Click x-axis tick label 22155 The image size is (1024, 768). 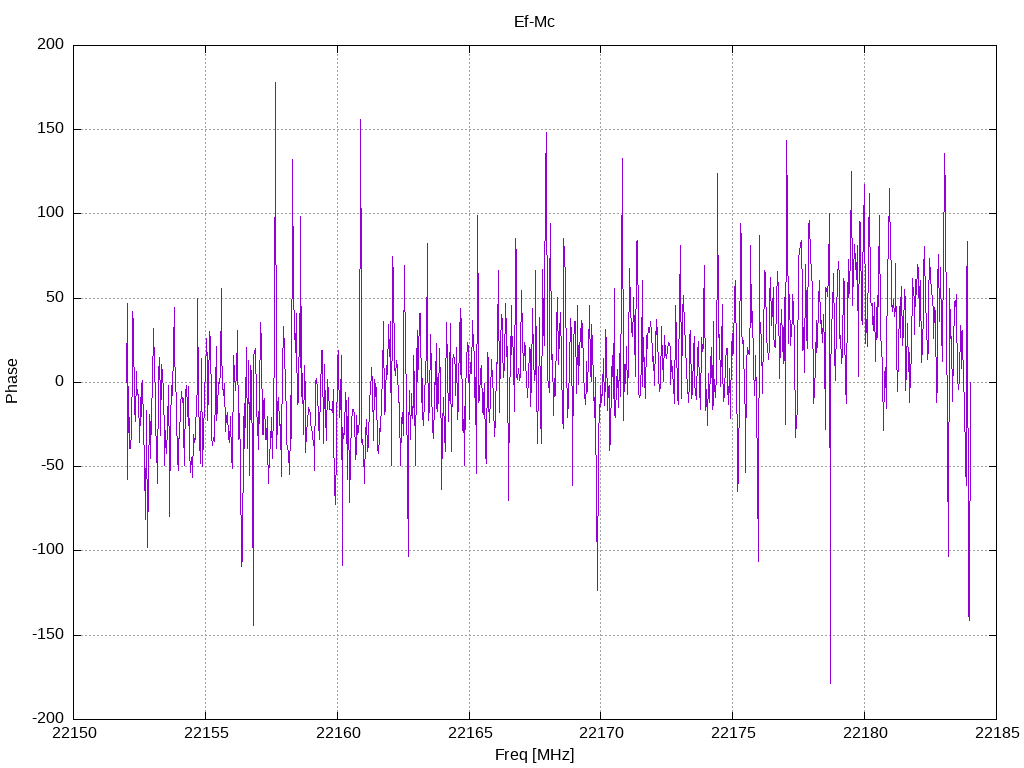pos(206,733)
